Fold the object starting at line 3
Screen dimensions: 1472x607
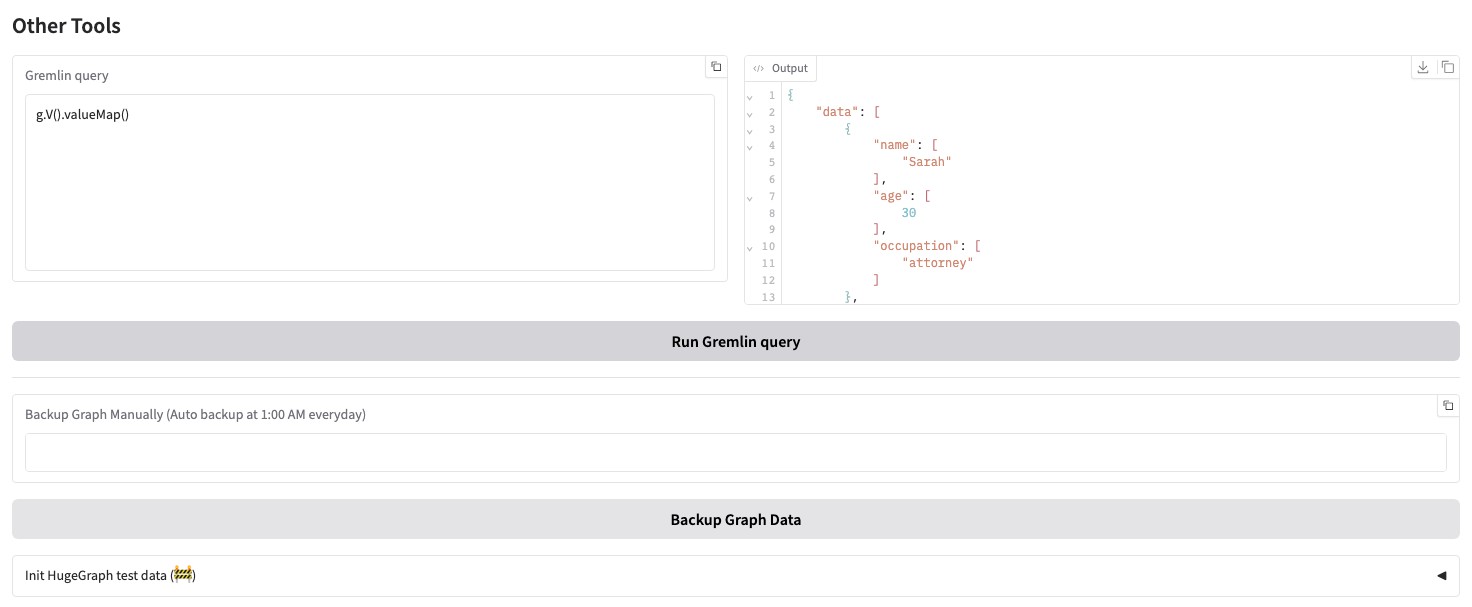pos(750,130)
